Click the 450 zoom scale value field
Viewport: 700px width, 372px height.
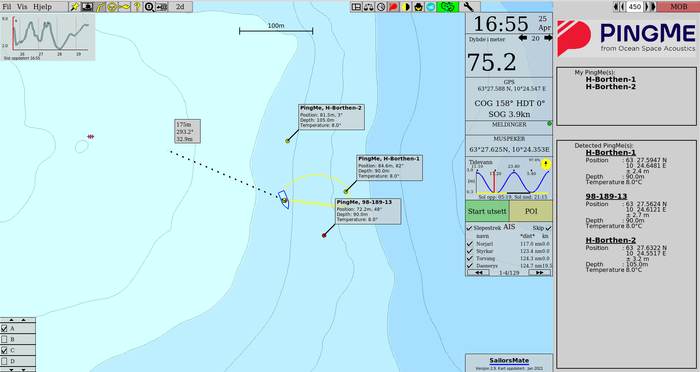tap(634, 7)
